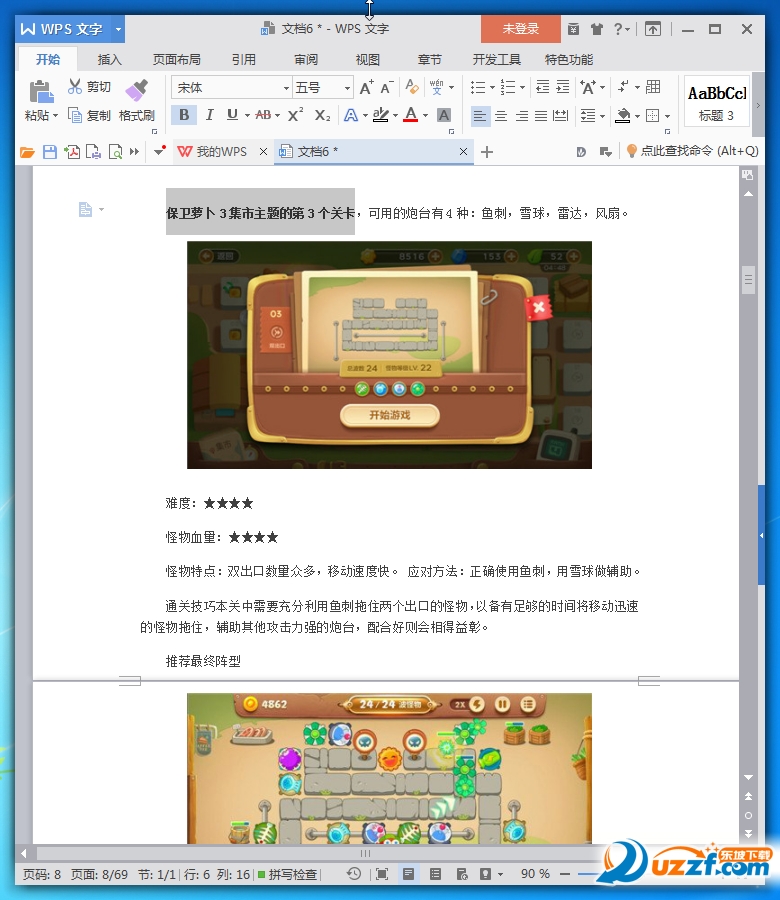Justify the paragraph text
The height and width of the screenshot is (900, 780).
(x=541, y=116)
